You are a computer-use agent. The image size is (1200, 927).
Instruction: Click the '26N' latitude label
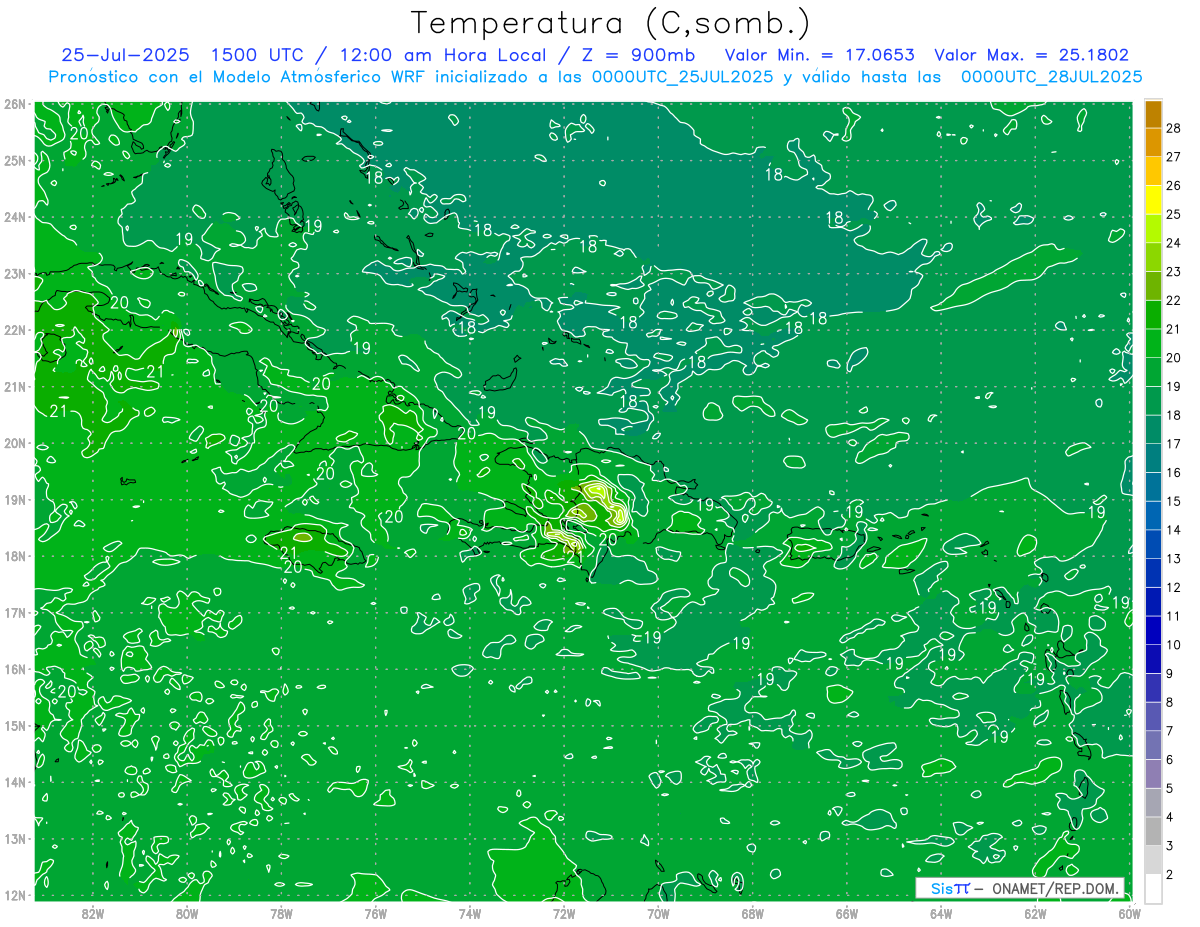(x=15, y=104)
